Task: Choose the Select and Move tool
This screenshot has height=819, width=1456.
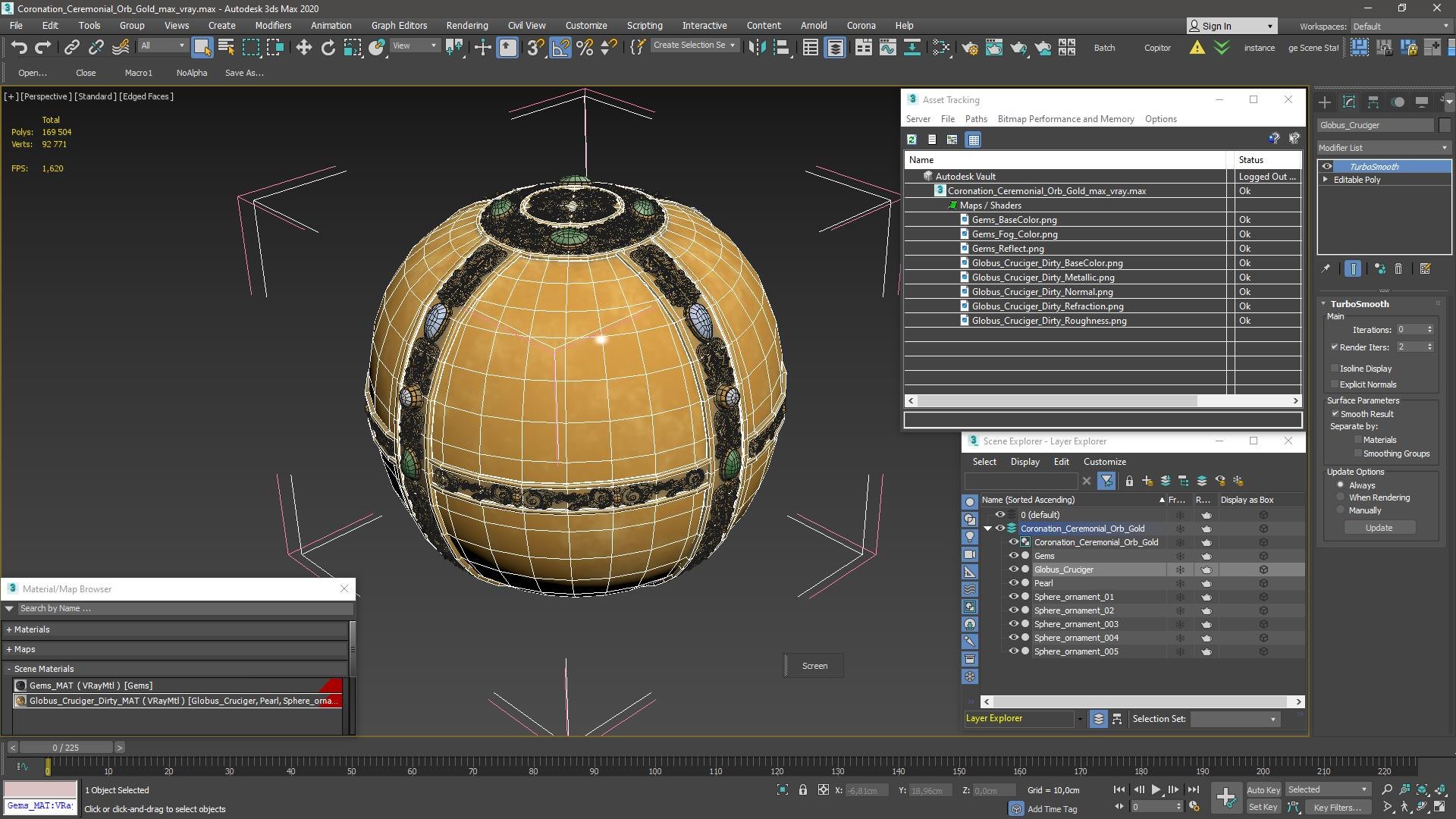Action: (x=303, y=48)
